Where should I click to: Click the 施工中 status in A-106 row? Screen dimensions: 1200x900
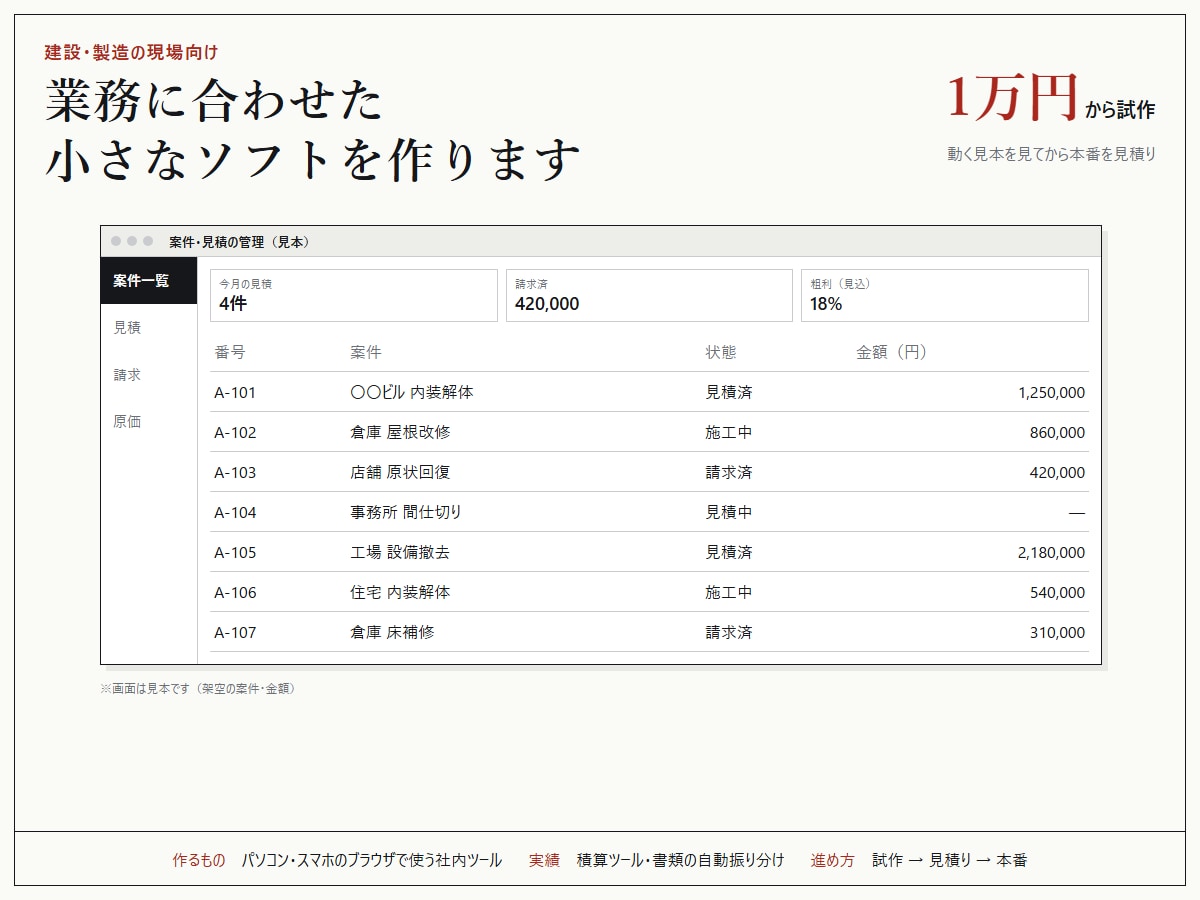729,592
